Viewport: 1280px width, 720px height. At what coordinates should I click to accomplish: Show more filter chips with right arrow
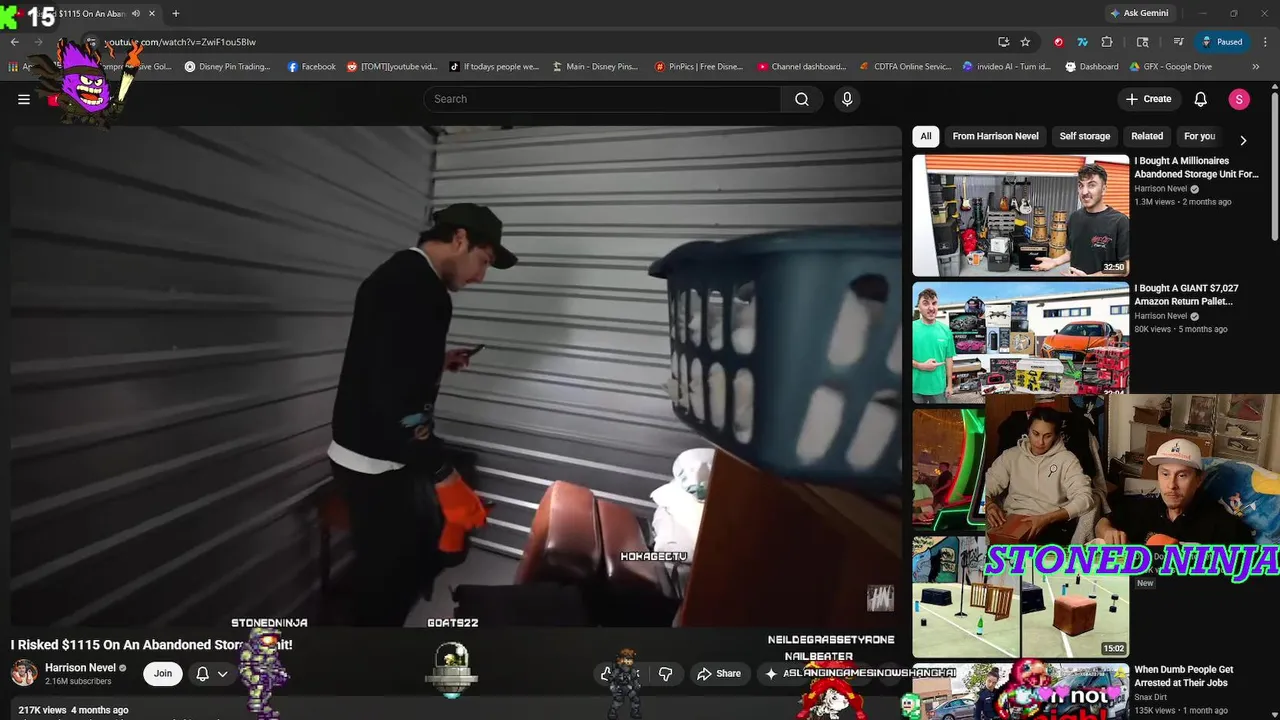1243,141
